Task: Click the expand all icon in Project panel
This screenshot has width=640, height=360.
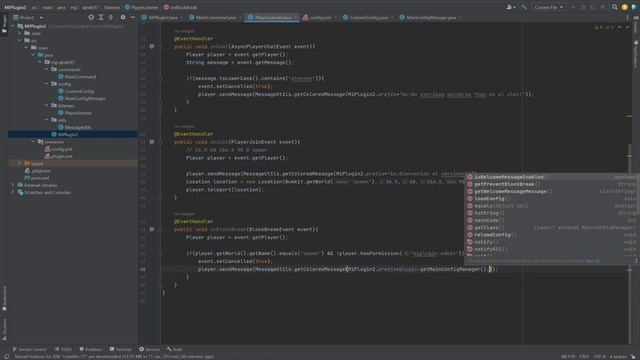Action: coord(101,18)
